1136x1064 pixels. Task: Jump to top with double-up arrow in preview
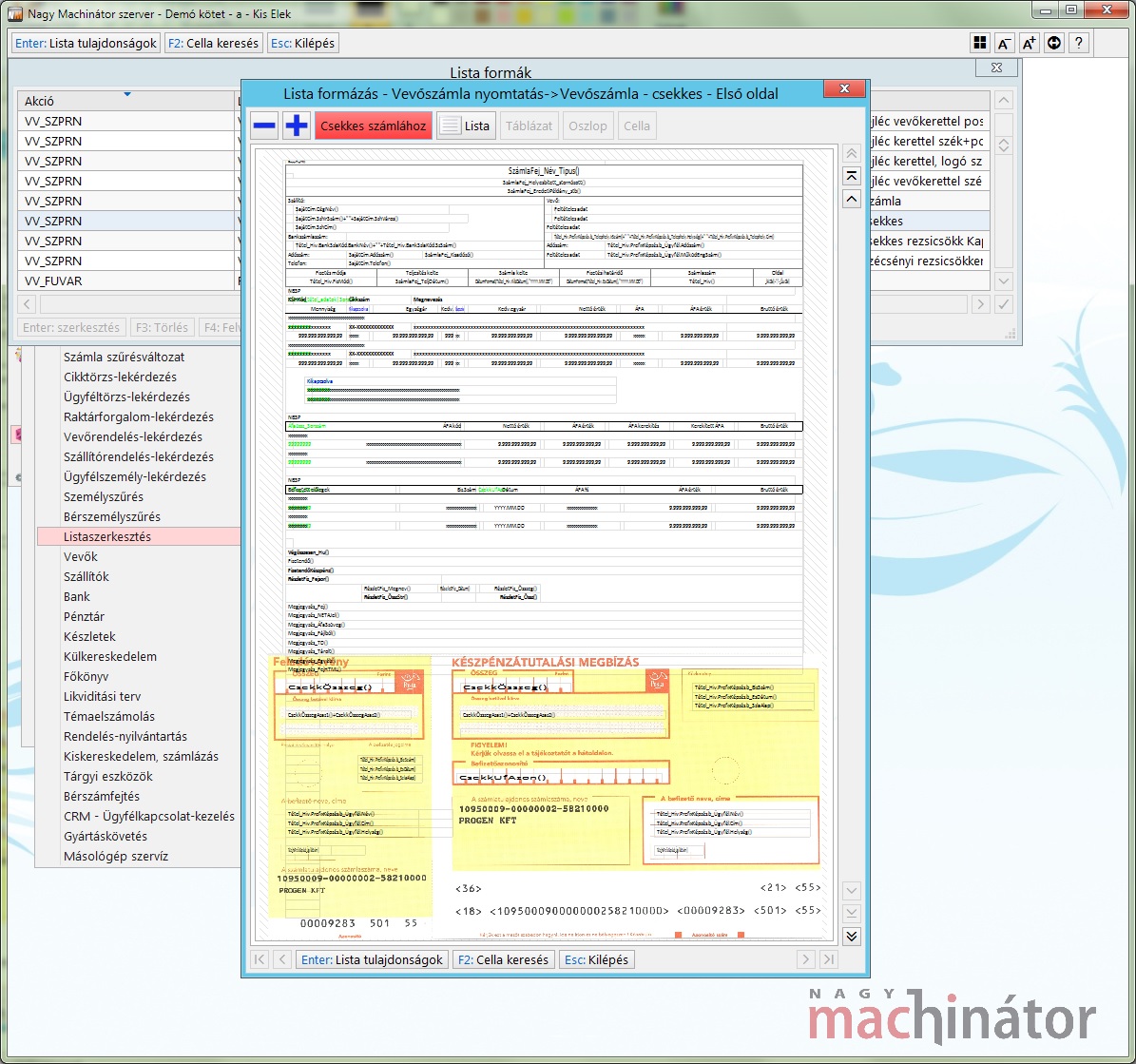(852, 153)
